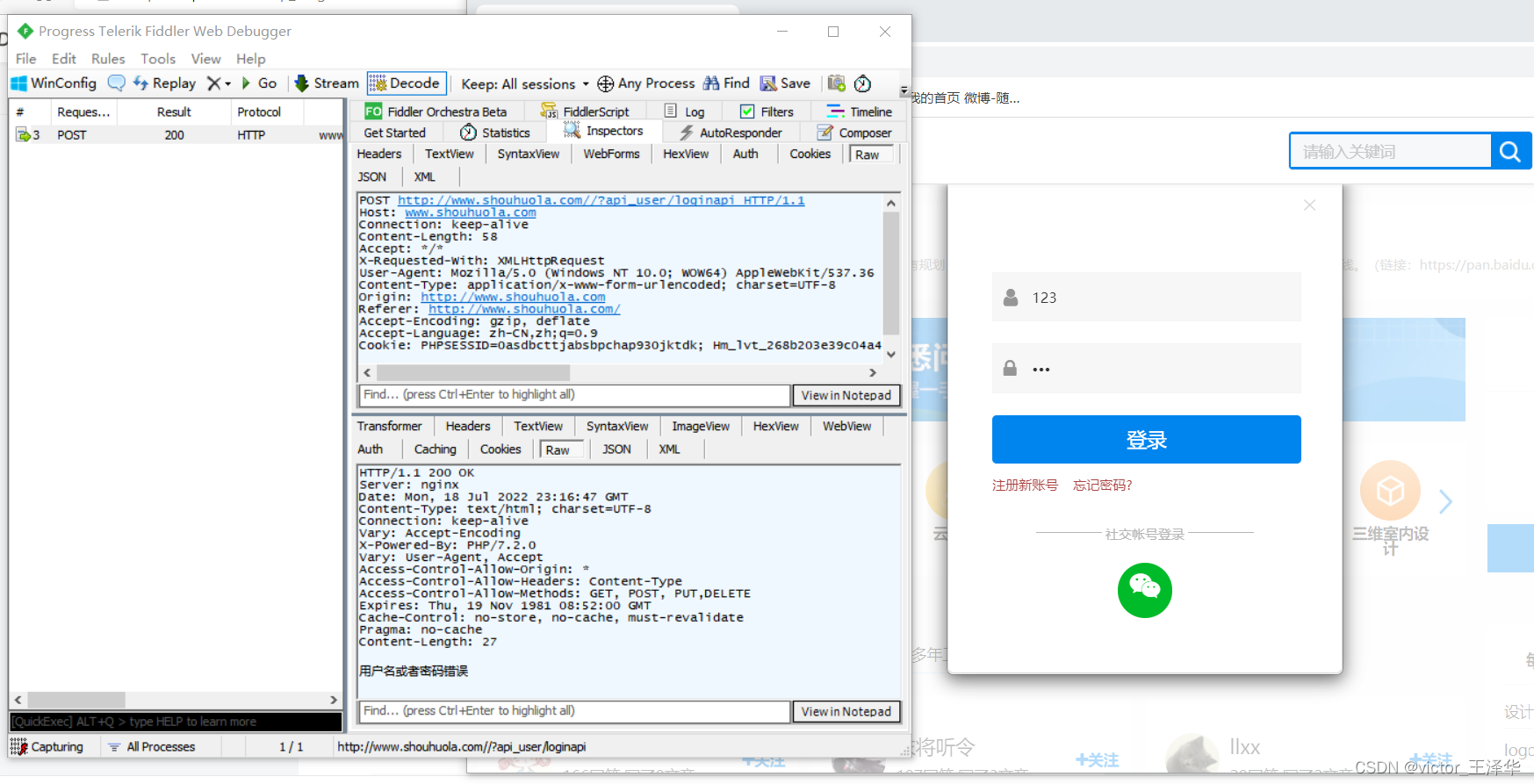Toggle Capturing in status bar
The height and width of the screenshot is (784, 1534).
pyautogui.click(x=48, y=746)
